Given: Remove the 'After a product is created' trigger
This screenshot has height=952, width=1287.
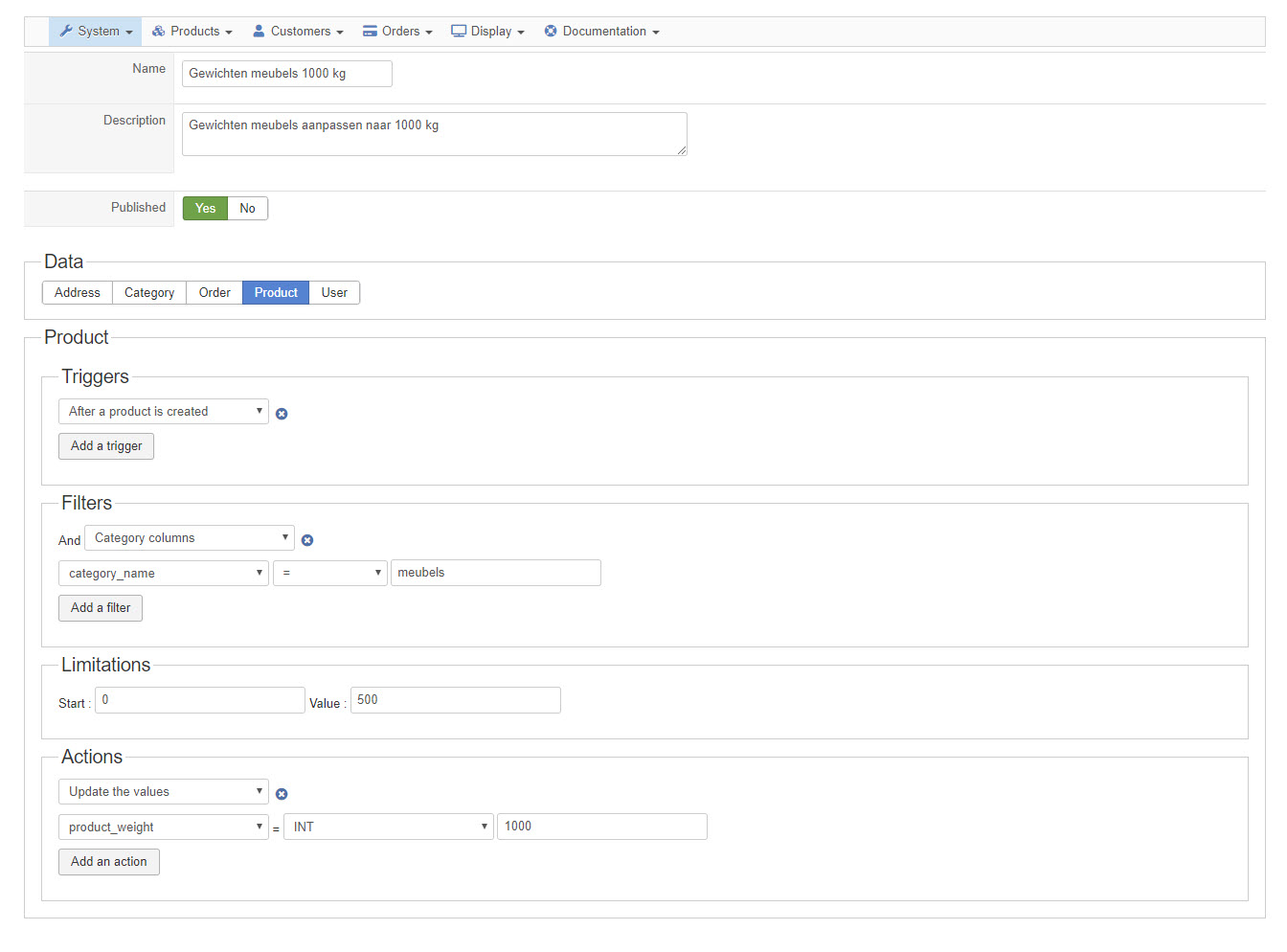Looking at the screenshot, I should coord(282,414).
